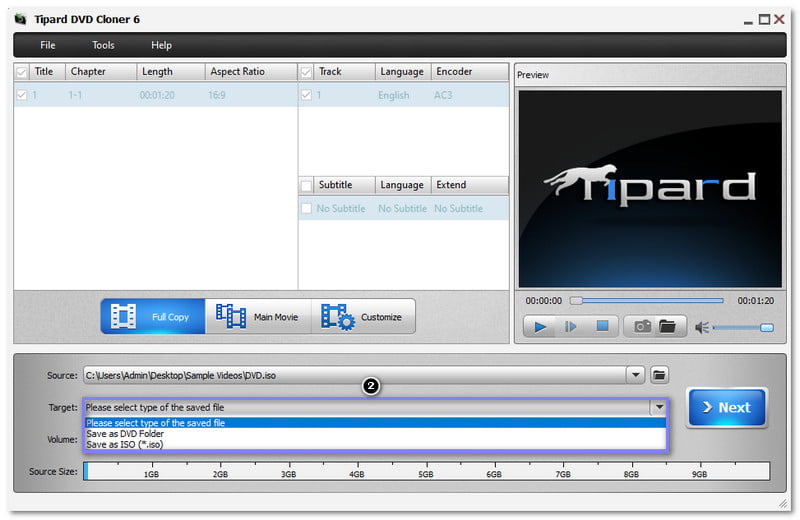The width and height of the screenshot is (800, 520).
Task: Click the Aspect Ratio column header
Action: (251, 72)
